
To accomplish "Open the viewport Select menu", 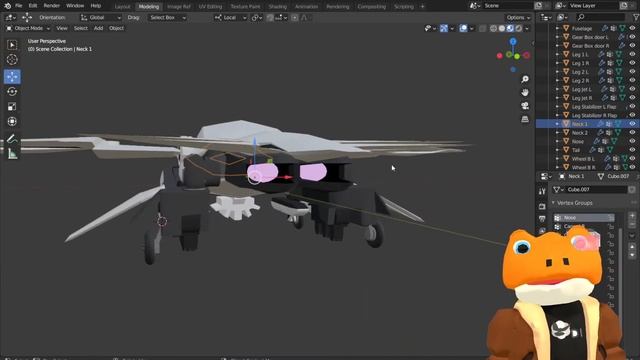I will coord(80,28).
